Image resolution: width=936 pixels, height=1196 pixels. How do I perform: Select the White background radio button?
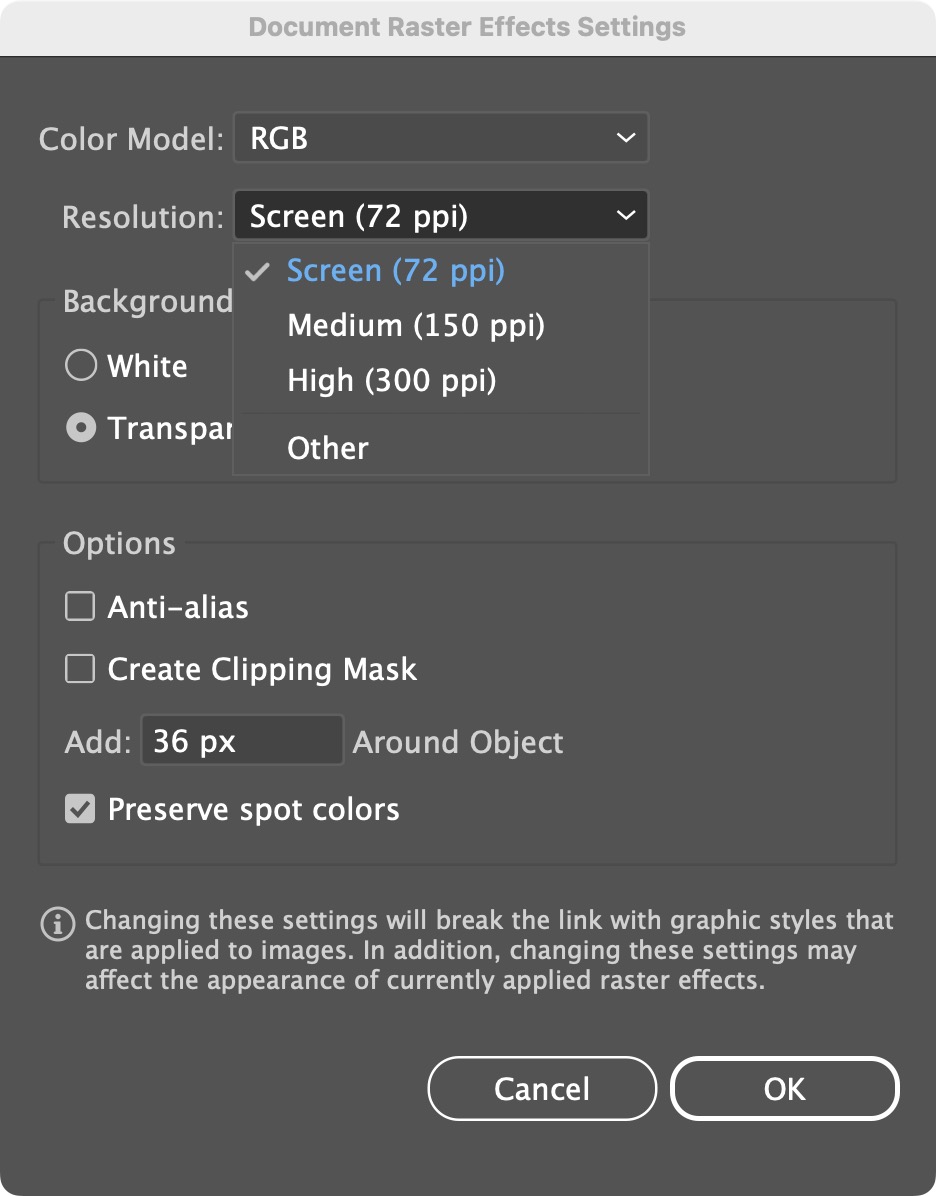pos(80,366)
